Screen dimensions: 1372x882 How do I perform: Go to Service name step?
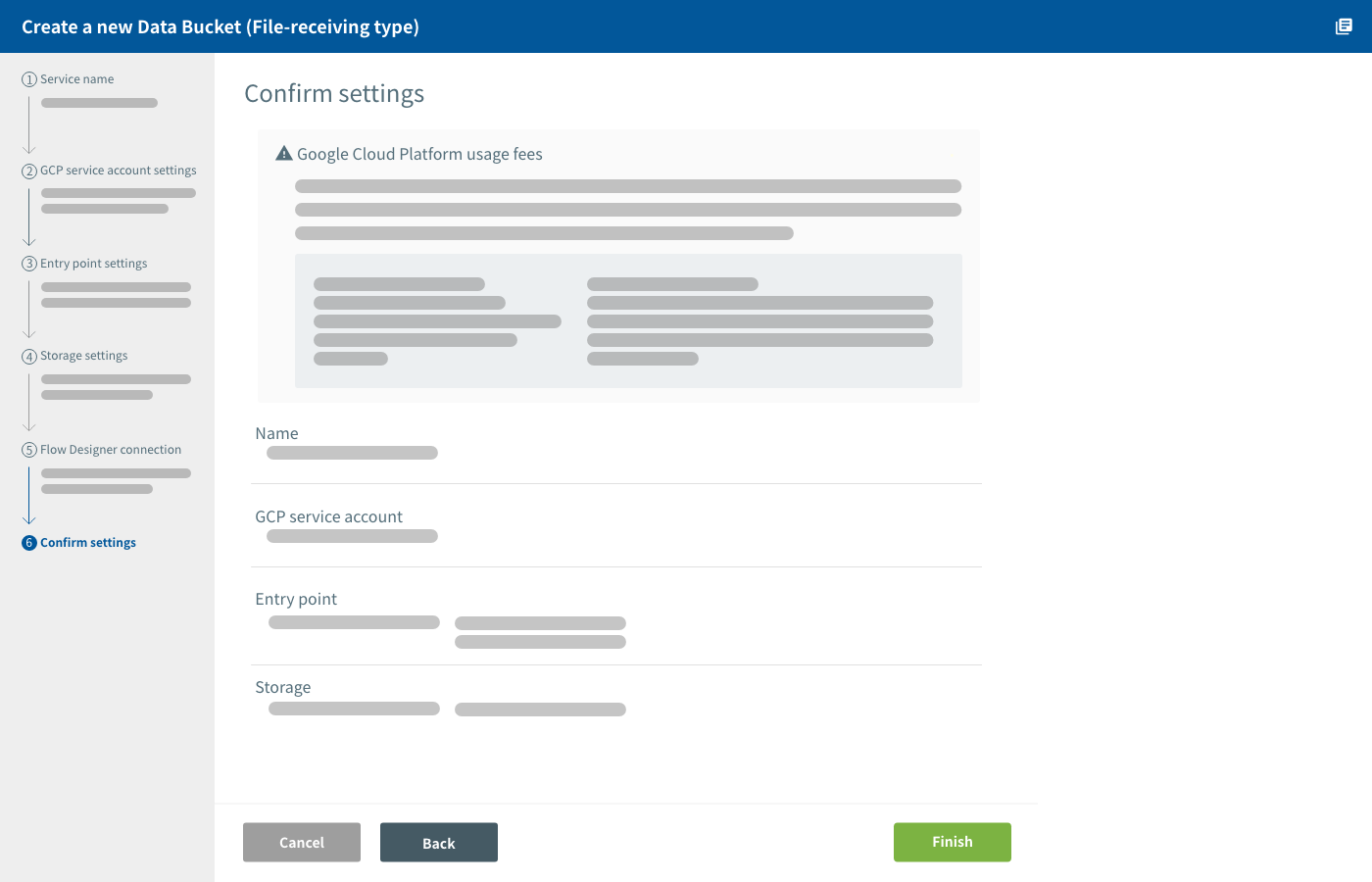coord(77,79)
